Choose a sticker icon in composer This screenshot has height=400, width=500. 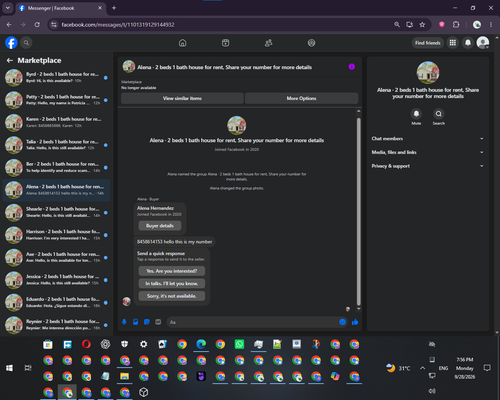coord(147,322)
